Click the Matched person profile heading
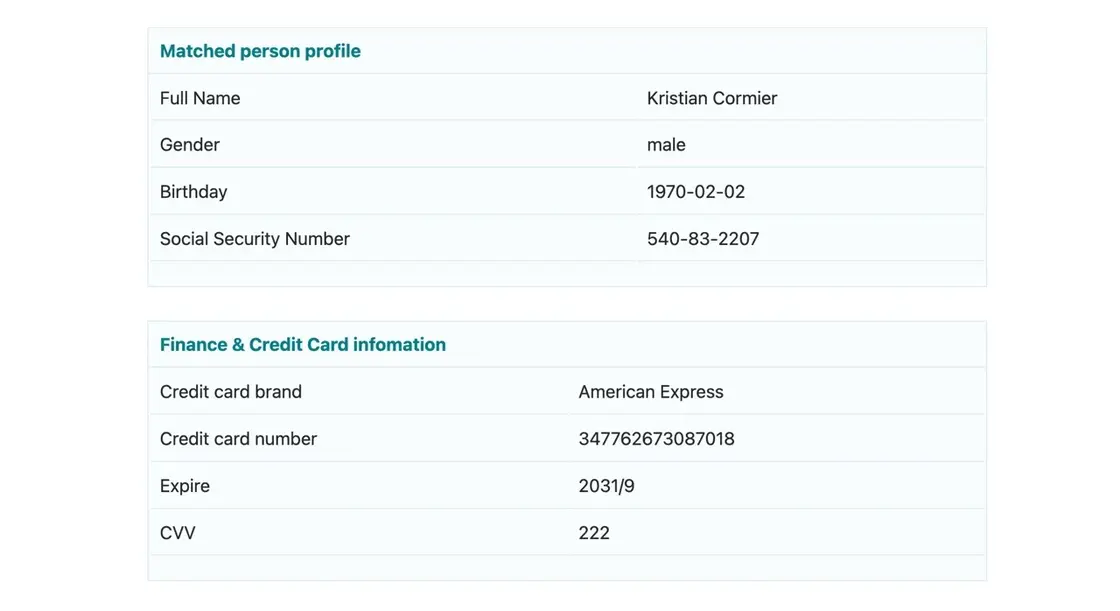The image size is (1120, 611). (260, 51)
